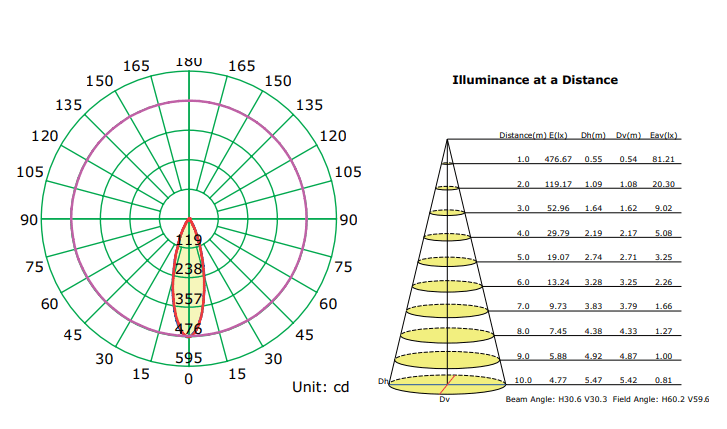Screen dimensions: 727x429
Task: Click the distance value 10.0
Action: pos(523,380)
